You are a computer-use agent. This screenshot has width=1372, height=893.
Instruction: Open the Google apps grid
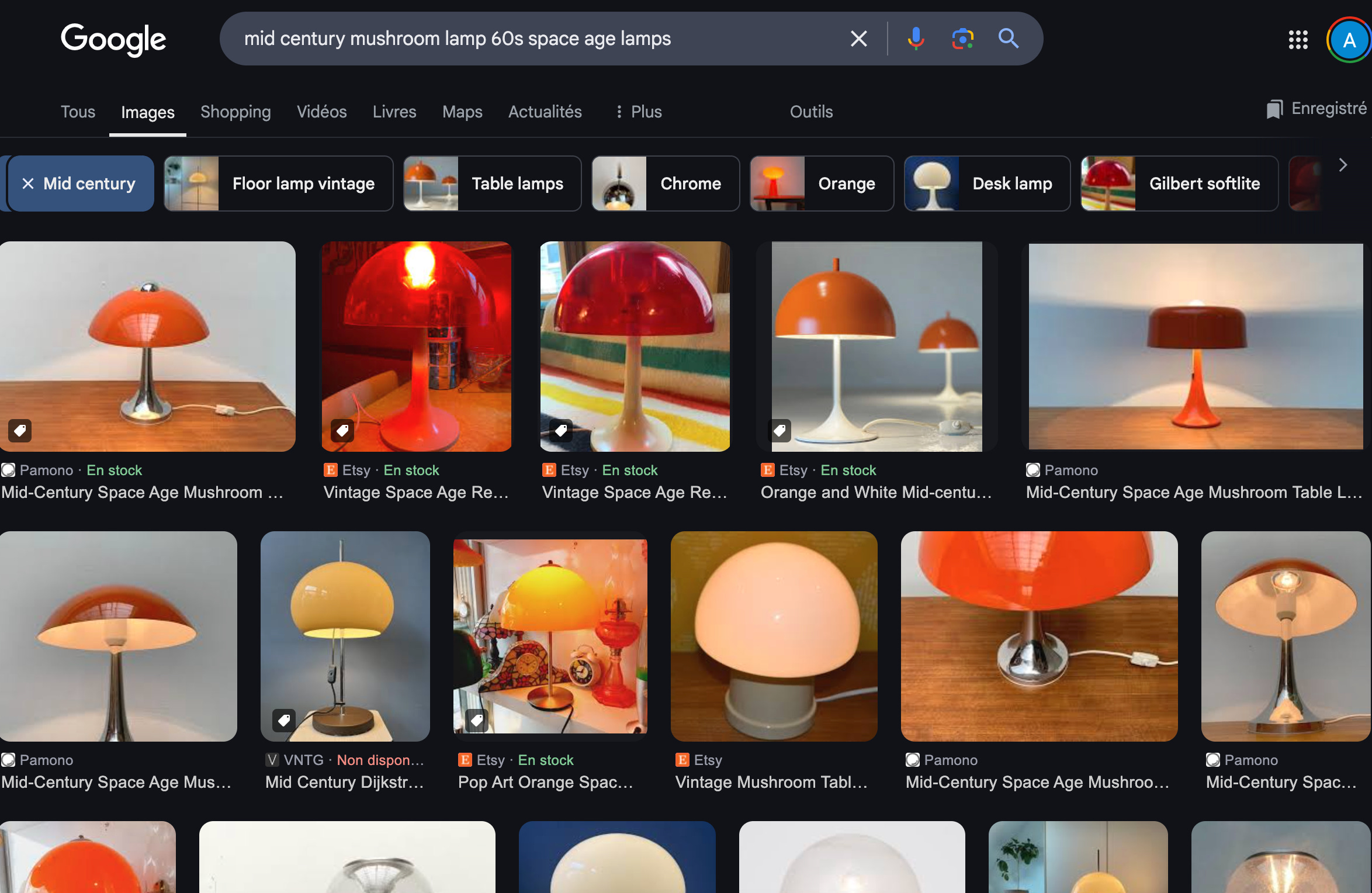click(x=1298, y=40)
